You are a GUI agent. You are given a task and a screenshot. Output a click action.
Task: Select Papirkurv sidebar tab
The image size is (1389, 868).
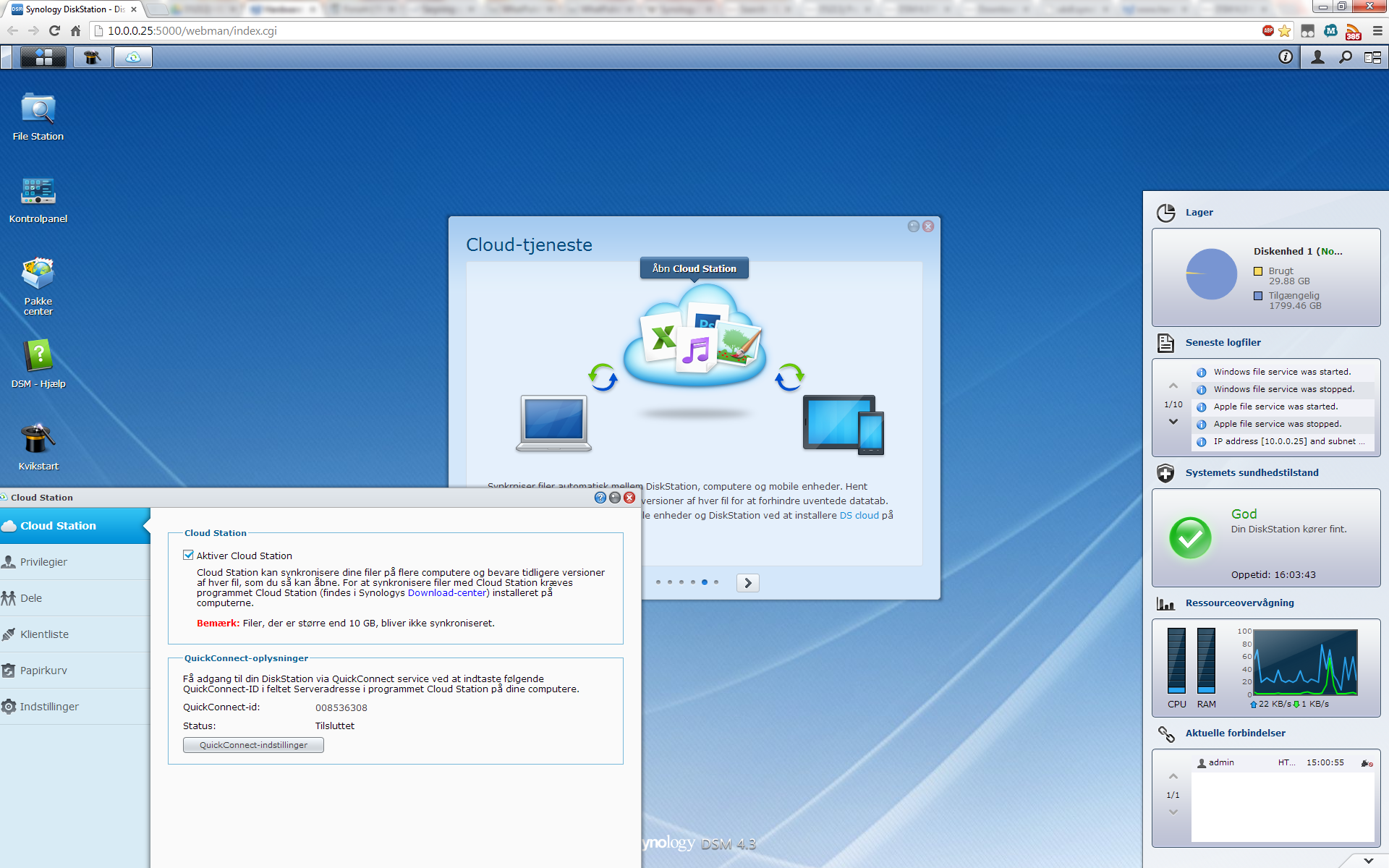(75, 671)
